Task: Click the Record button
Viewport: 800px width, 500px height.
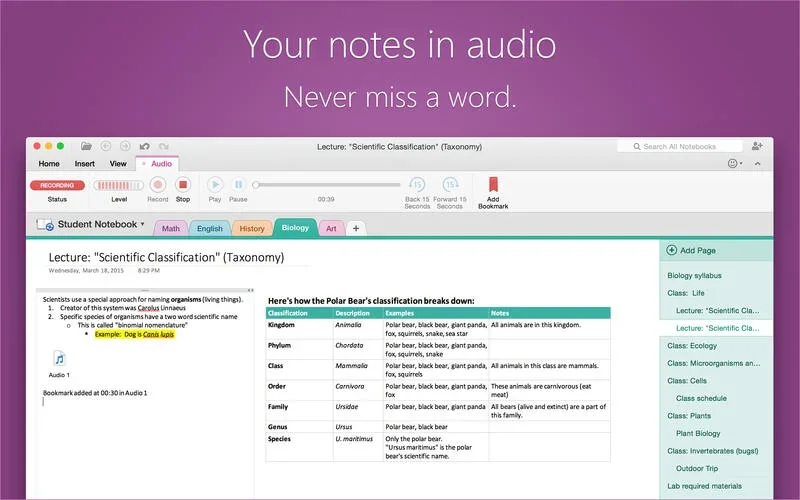Action: (x=158, y=189)
